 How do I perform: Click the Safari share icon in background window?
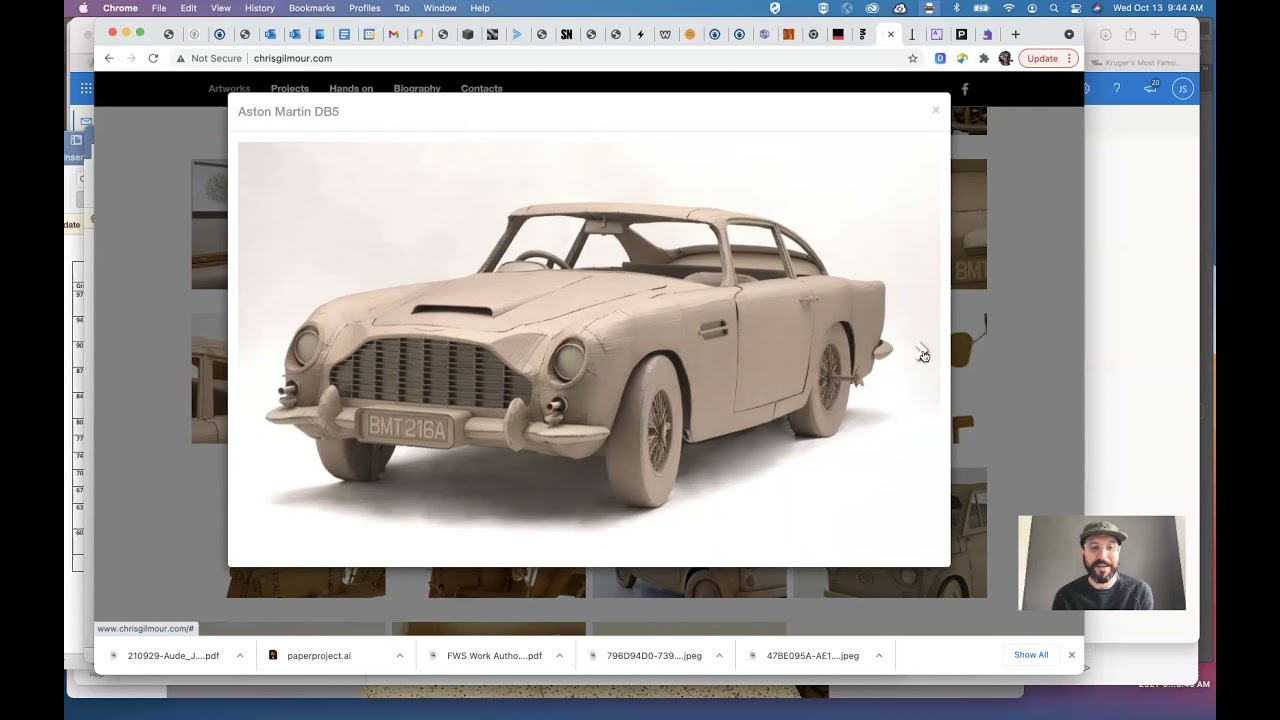pos(1130,35)
